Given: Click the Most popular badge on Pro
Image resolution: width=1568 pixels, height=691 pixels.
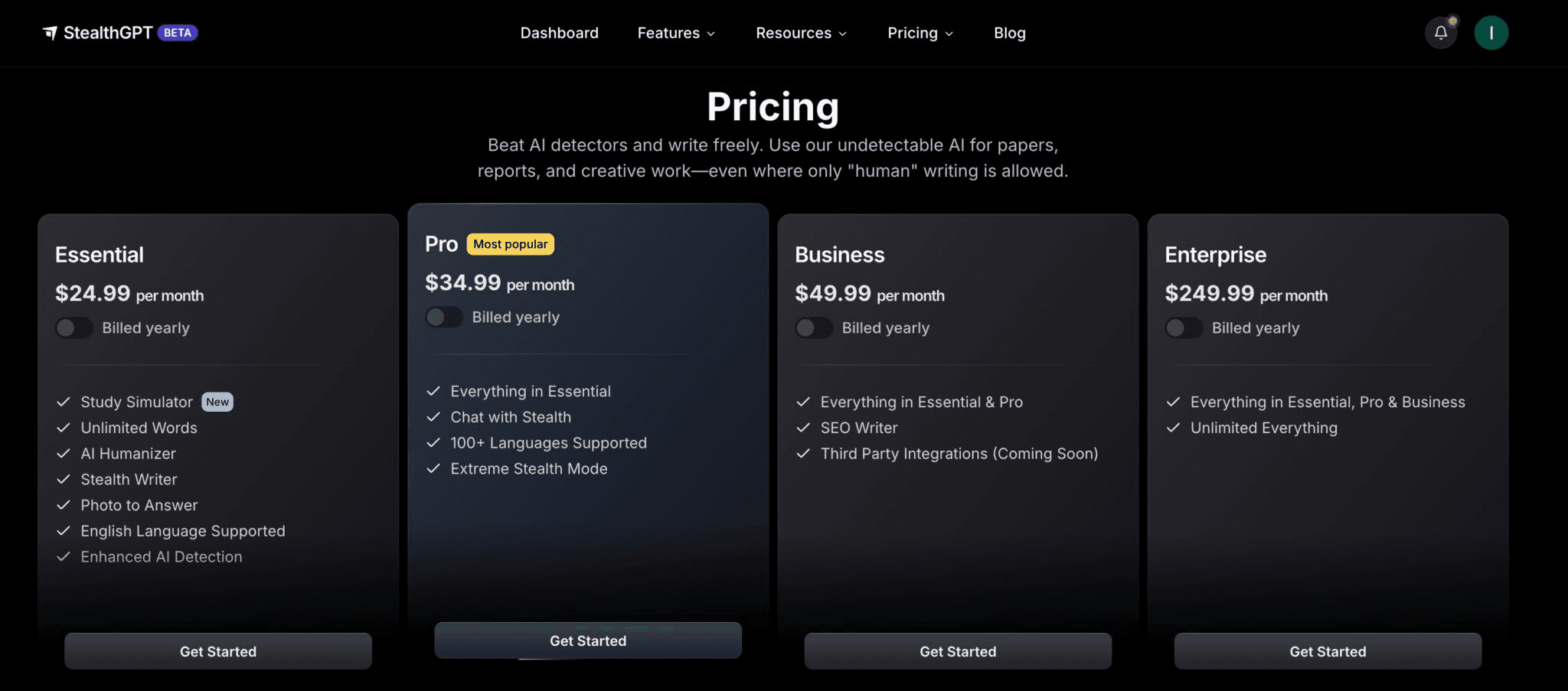Looking at the screenshot, I should pos(510,244).
